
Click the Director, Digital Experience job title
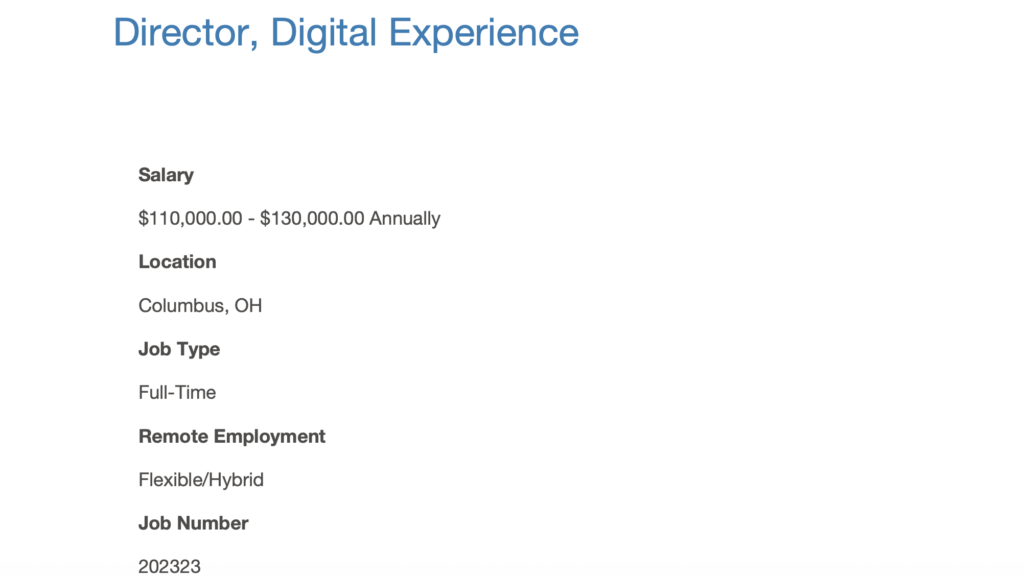[346, 32]
